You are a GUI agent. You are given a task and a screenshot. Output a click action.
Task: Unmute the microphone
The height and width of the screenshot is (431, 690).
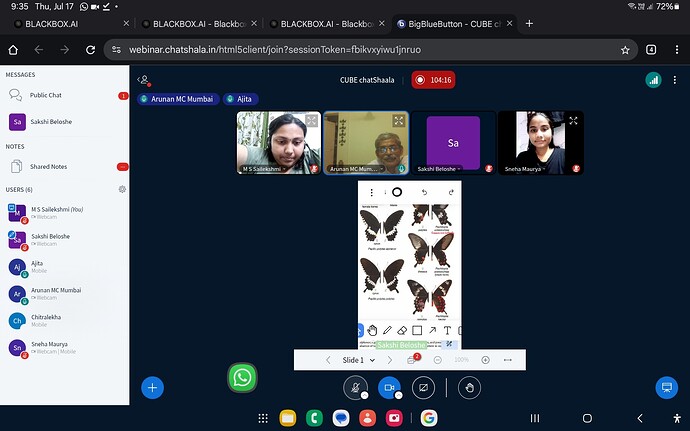[356, 388]
